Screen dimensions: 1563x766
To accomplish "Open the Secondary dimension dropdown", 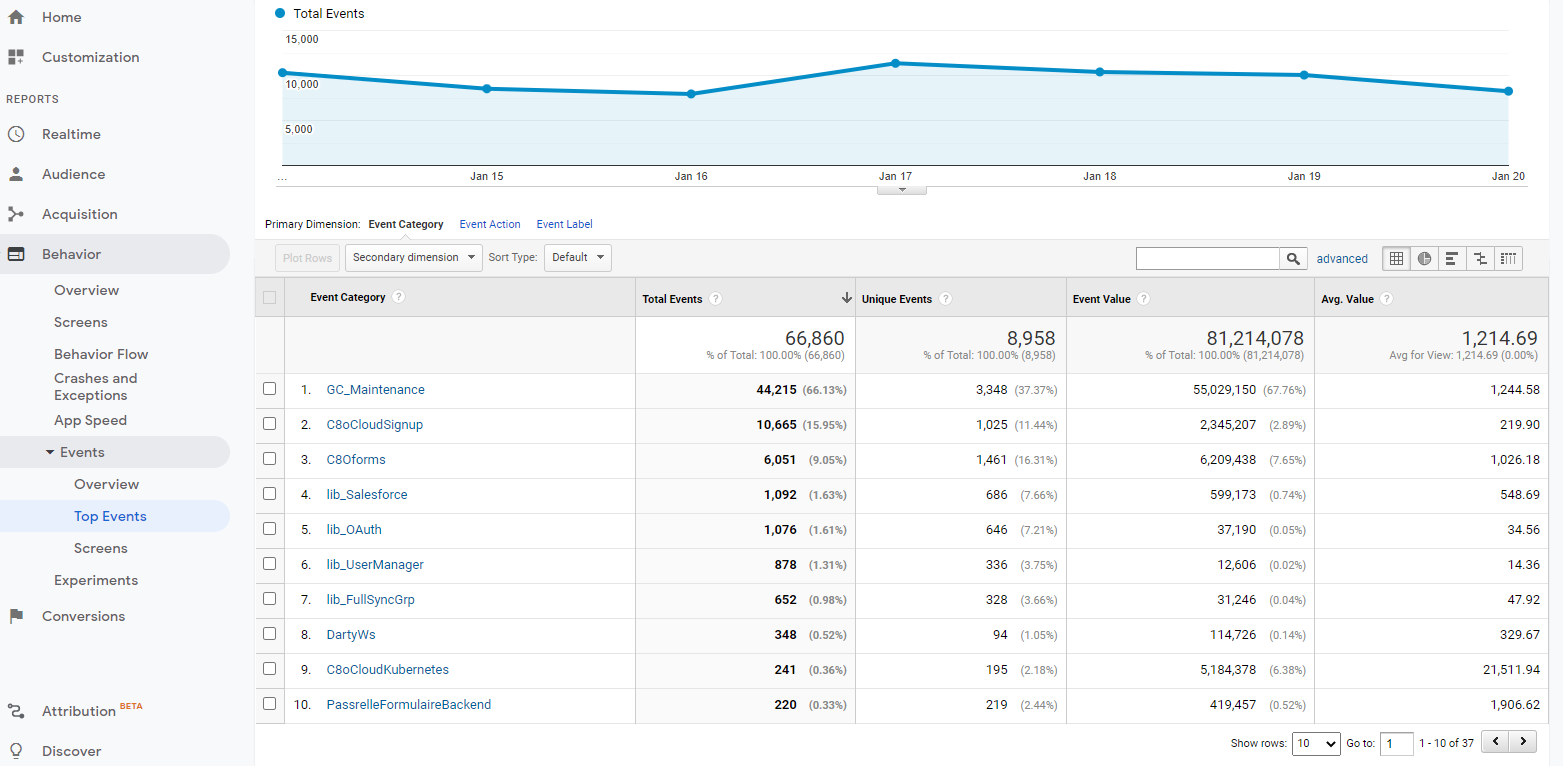I will point(414,258).
